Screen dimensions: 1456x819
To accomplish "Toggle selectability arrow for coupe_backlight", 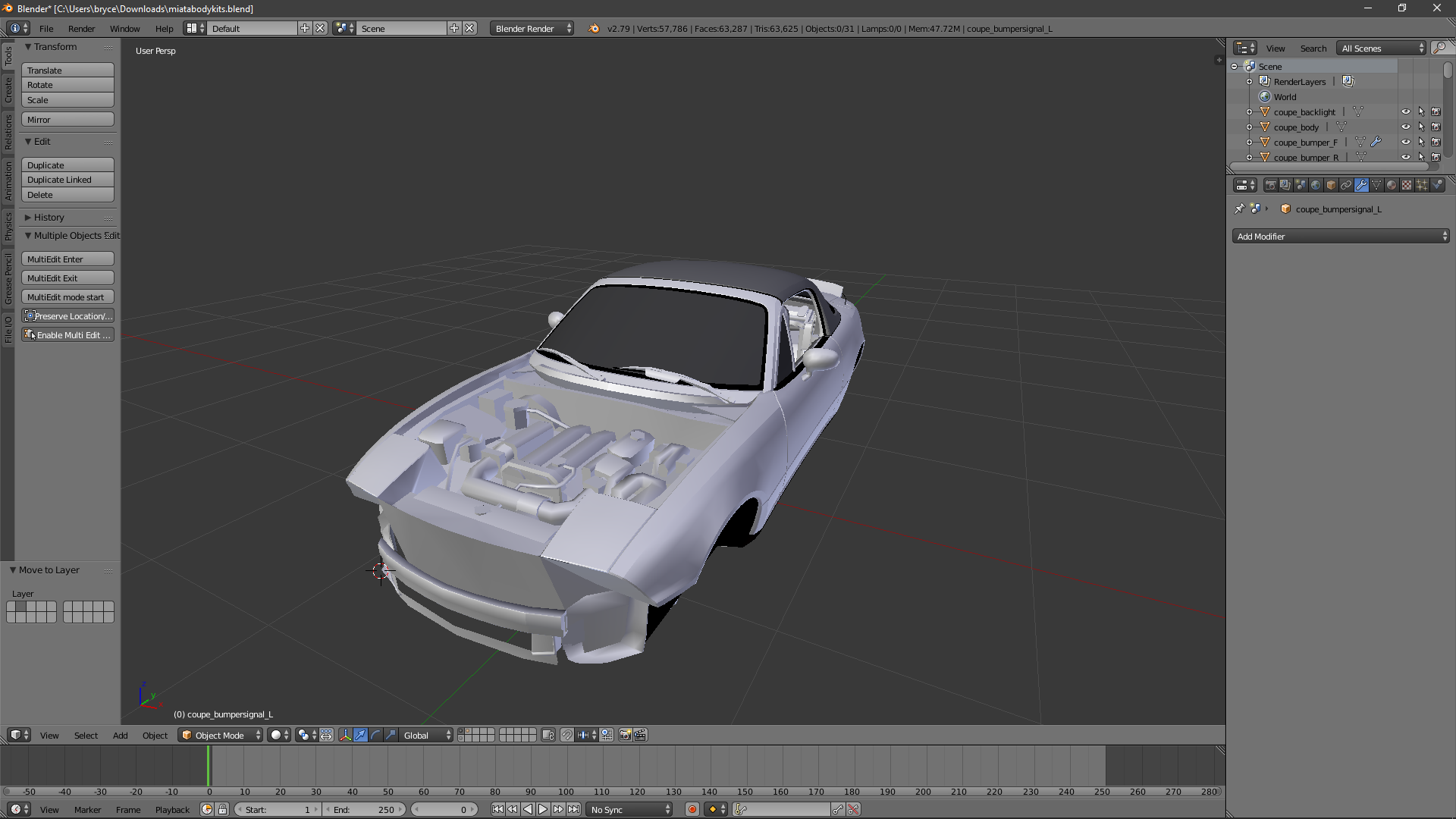I will tap(1421, 111).
